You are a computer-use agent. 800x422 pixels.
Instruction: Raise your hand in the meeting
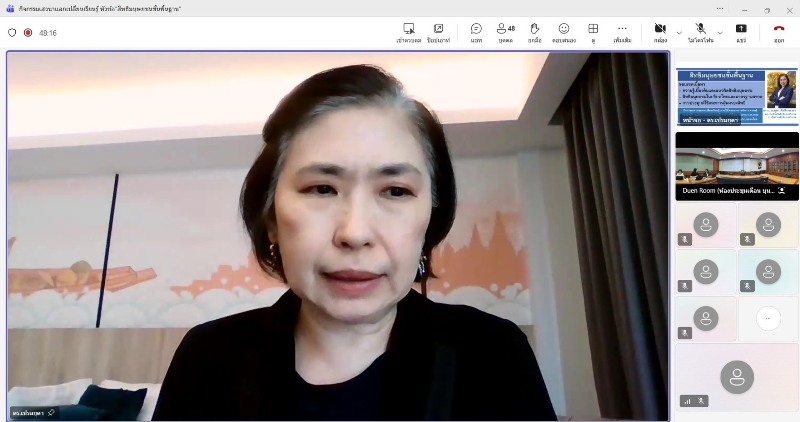click(535, 32)
